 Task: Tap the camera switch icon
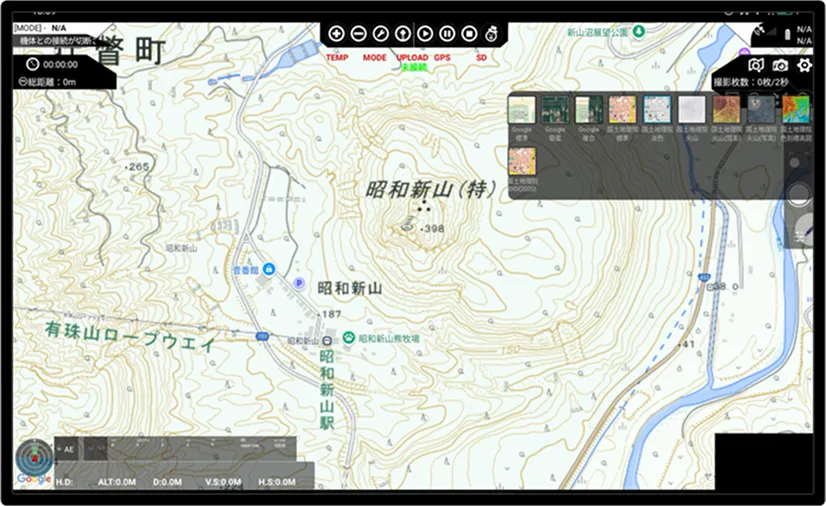[x=780, y=65]
